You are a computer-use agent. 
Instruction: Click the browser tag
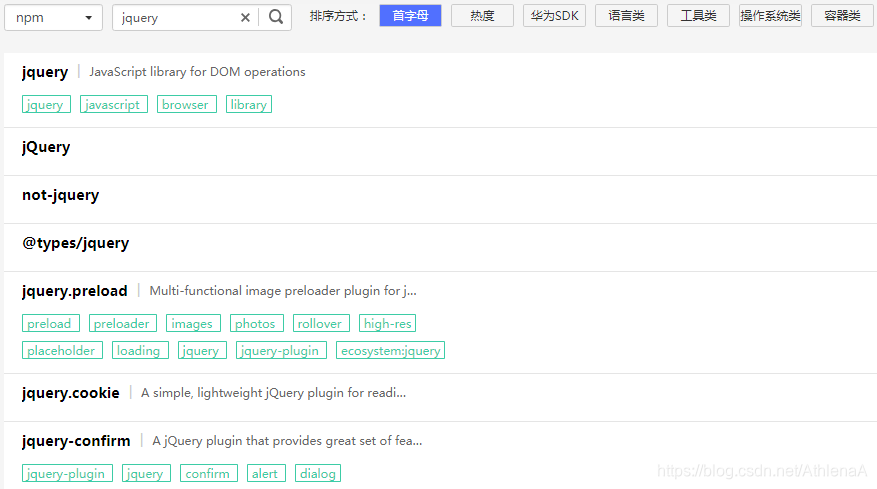pos(186,105)
